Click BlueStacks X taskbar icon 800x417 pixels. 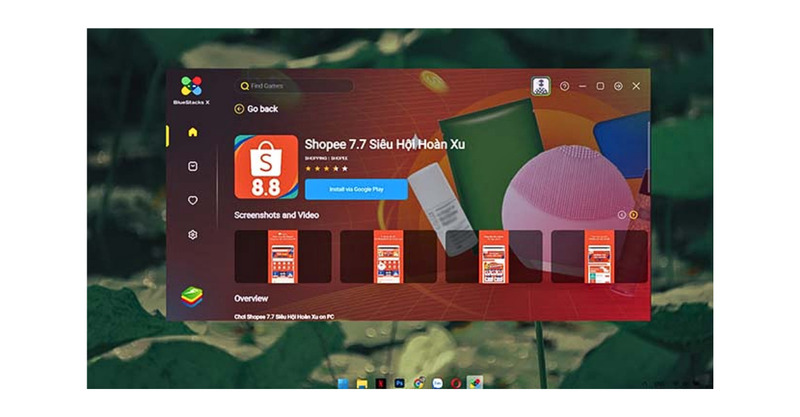(x=475, y=383)
